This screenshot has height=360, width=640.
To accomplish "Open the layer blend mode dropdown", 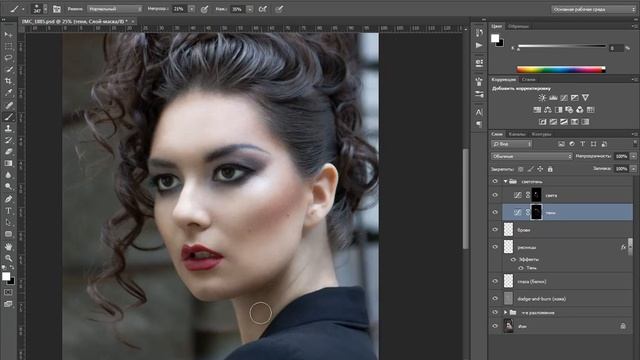I will tap(531, 156).
